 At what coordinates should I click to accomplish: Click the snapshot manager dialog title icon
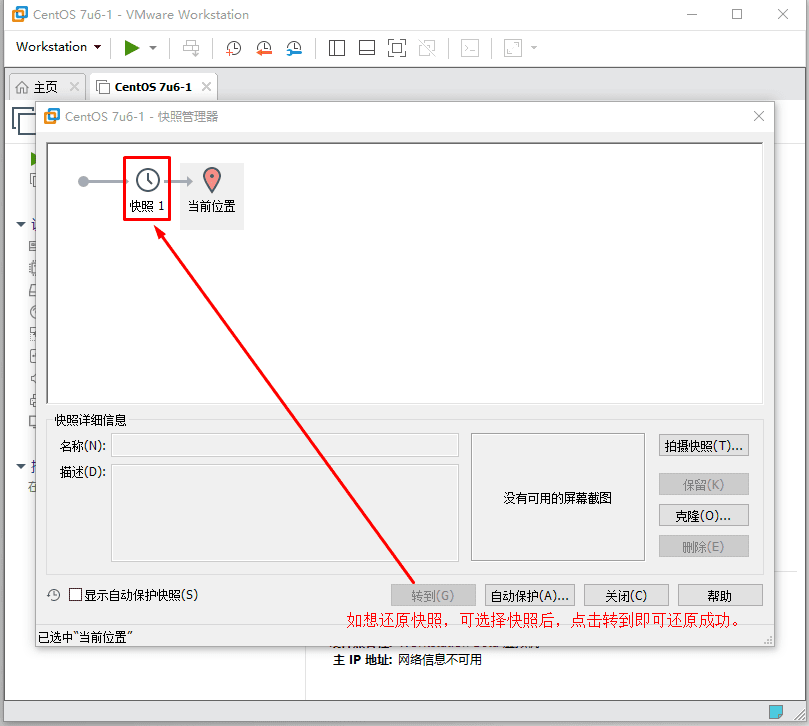tap(52, 116)
